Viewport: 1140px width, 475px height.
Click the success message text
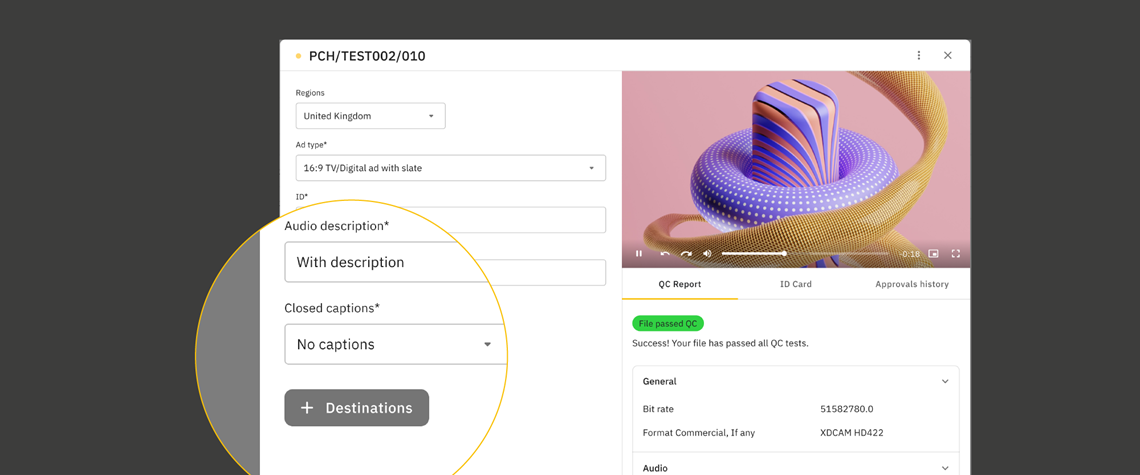coord(720,343)
